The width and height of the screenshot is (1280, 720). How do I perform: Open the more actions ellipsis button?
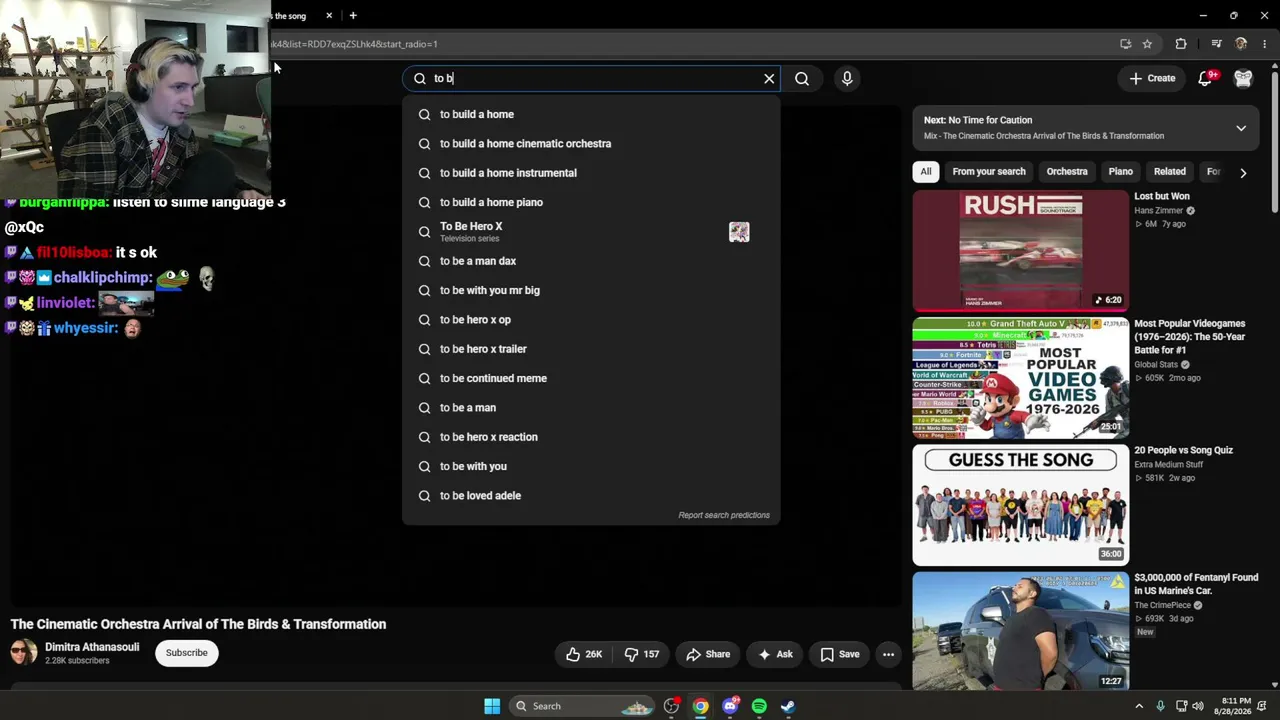click(x=888, y=654)
